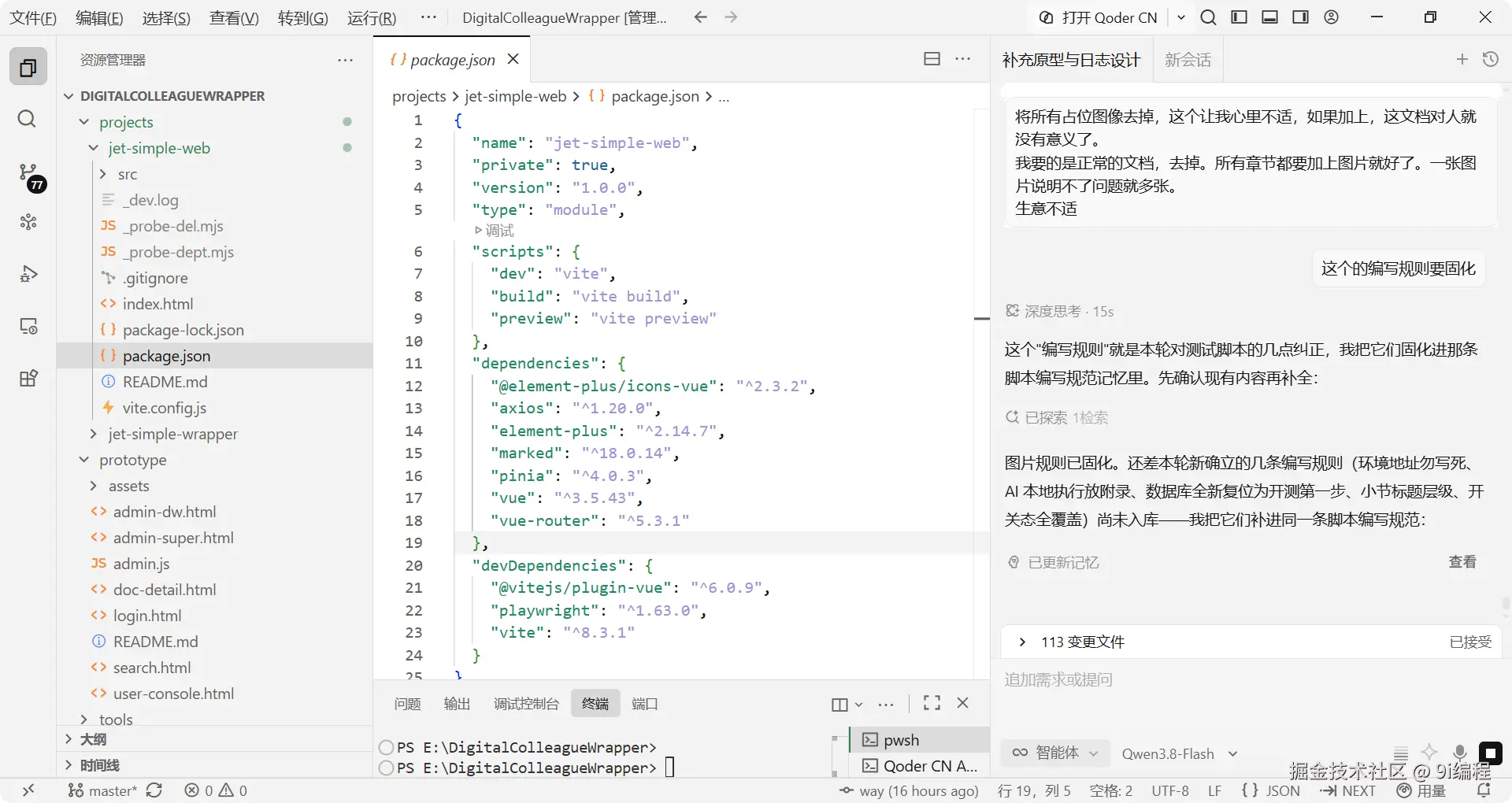Screen dimensions: 1512x803
Task: Open the 智能体 mode dropdown
Action: (x=1055, y=753)
